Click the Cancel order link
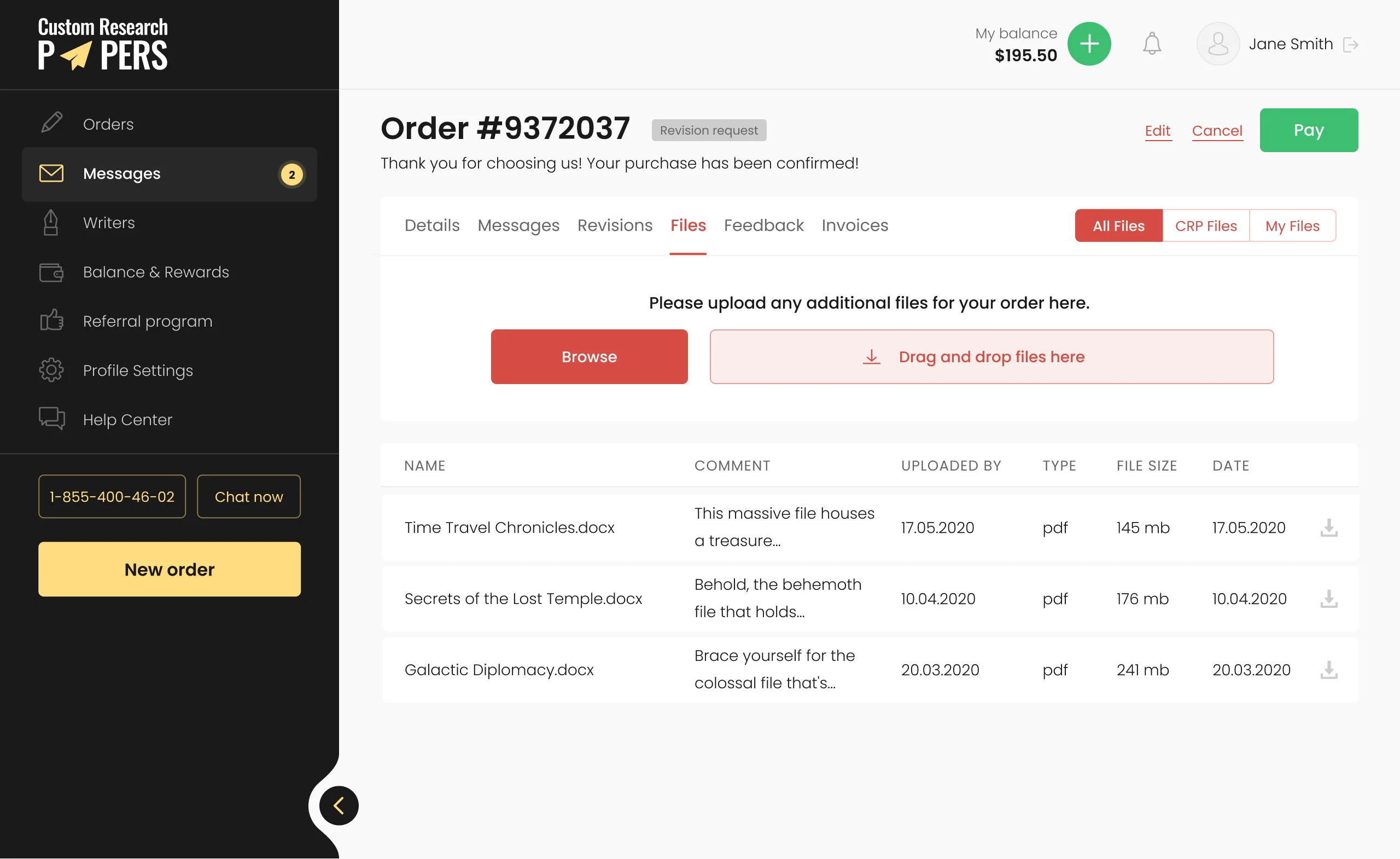Viewport: 1400px width, 859px height. [x=1216, y=130]
